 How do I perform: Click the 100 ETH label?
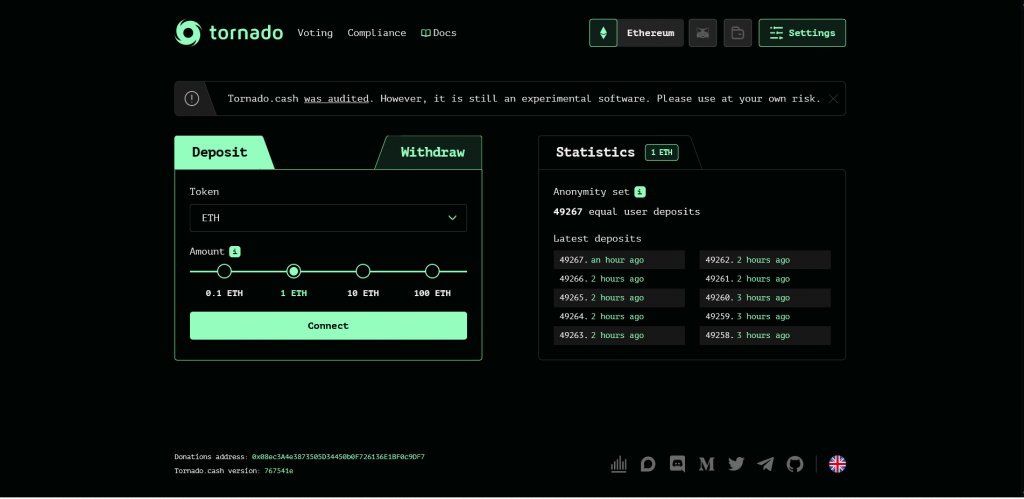432,293
